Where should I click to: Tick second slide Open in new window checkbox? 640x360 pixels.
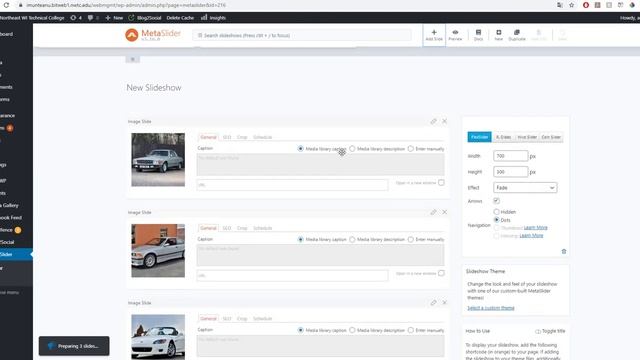441,273
